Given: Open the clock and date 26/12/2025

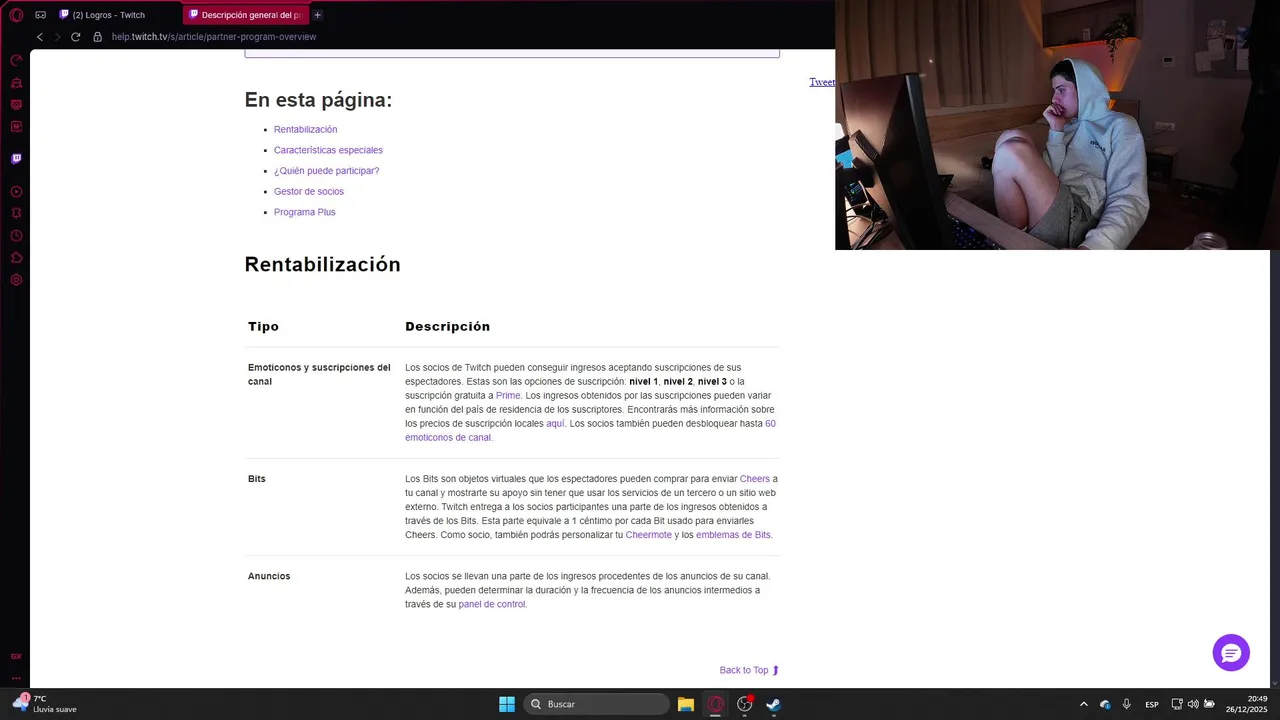Looking at the screenshot, I should click(x=1247, y=704).
